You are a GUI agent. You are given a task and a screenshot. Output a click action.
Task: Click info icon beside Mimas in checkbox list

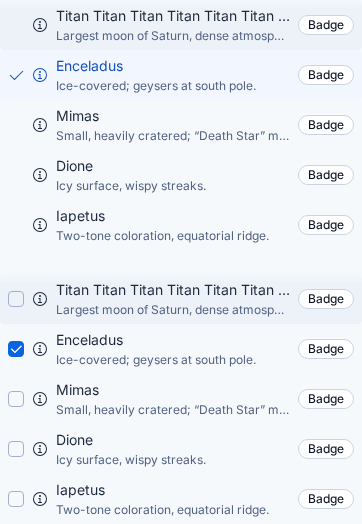click(40, 399)
